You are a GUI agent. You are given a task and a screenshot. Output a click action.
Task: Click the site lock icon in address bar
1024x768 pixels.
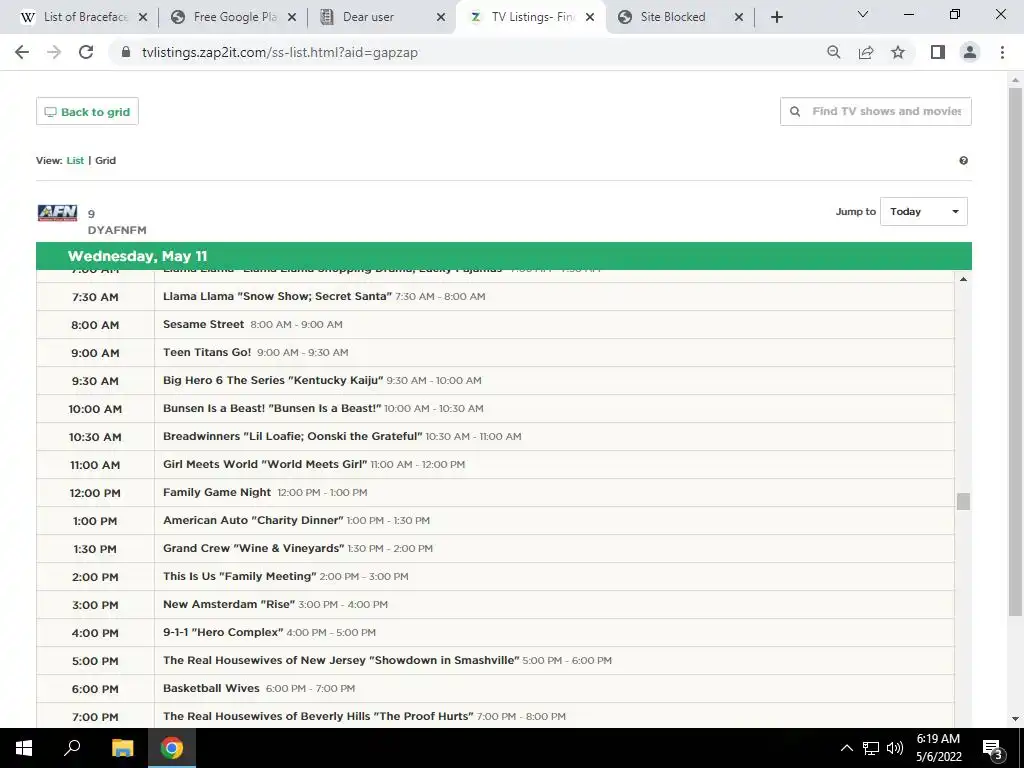[126, 52]
